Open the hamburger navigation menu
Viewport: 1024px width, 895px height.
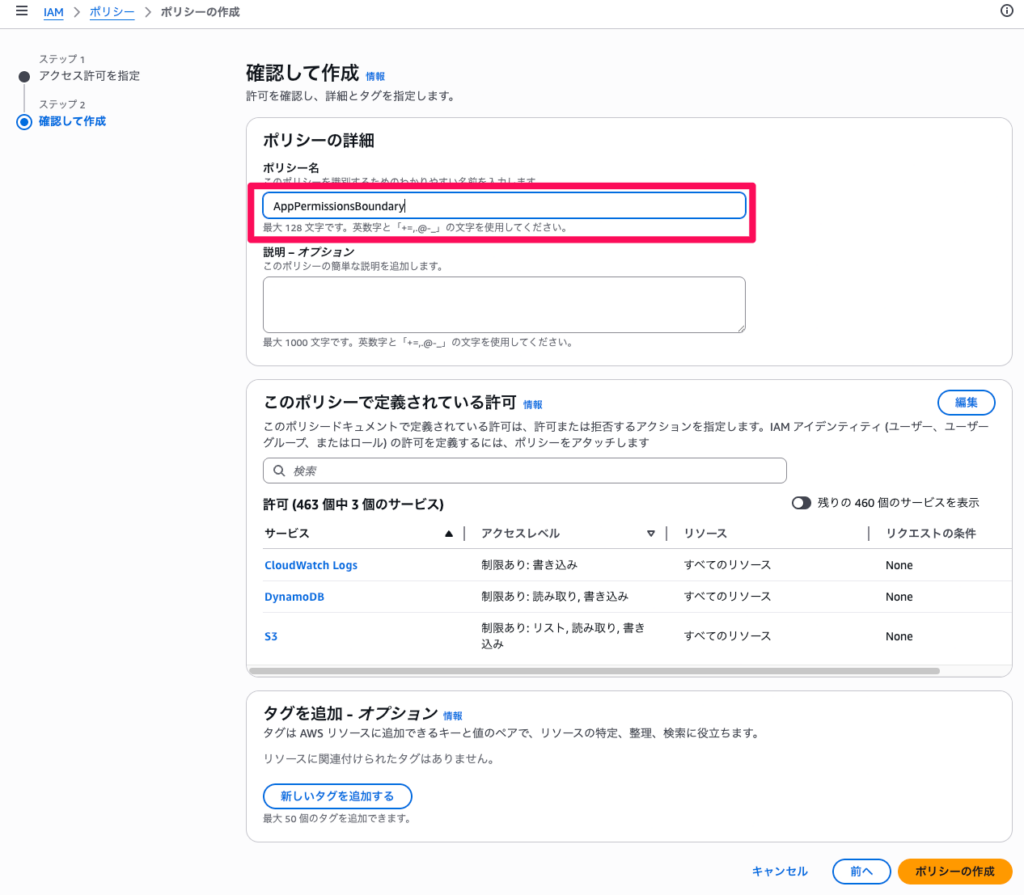click(21, 12)
